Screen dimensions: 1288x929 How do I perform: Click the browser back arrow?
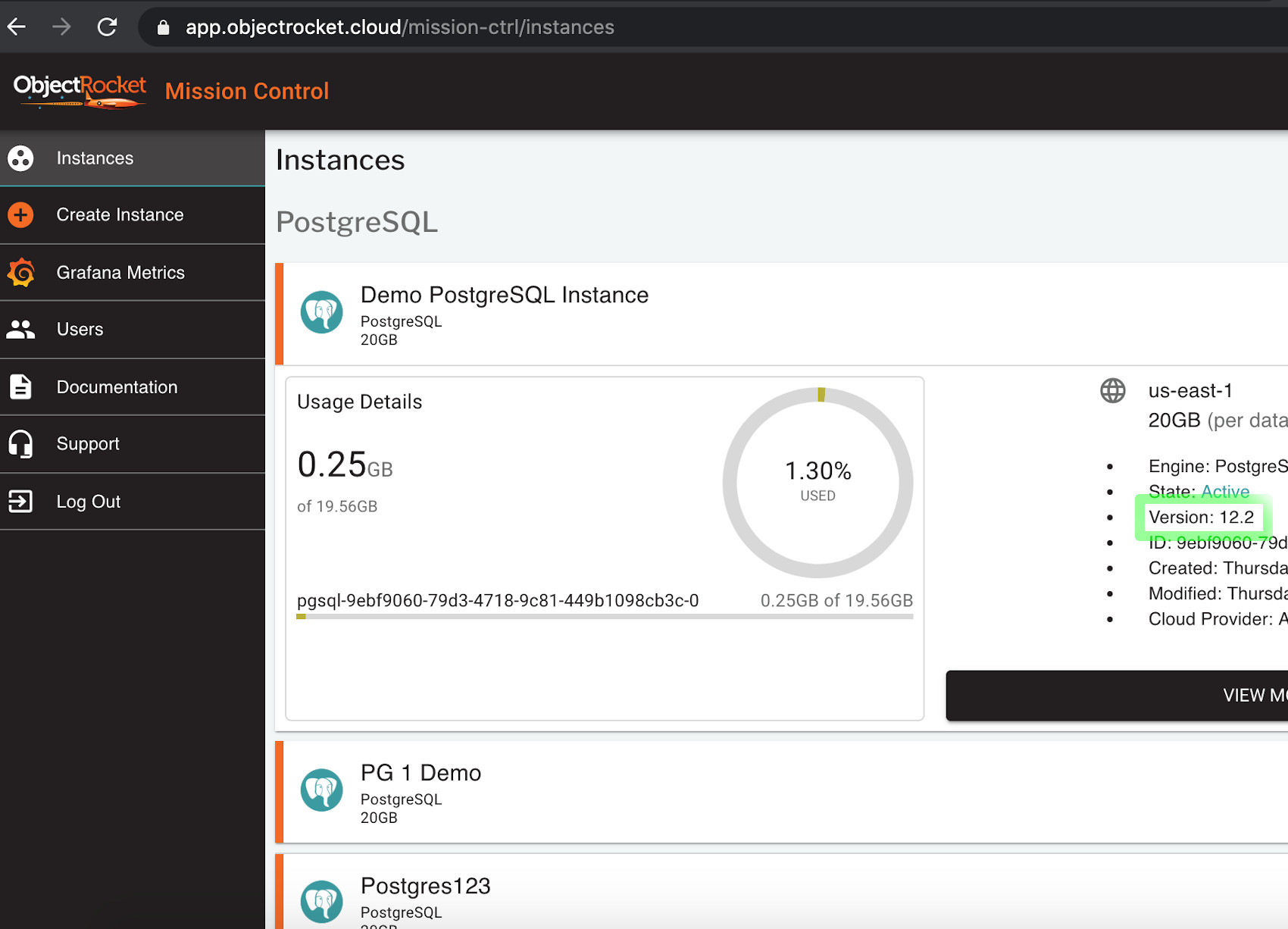(x=17, y=27)
